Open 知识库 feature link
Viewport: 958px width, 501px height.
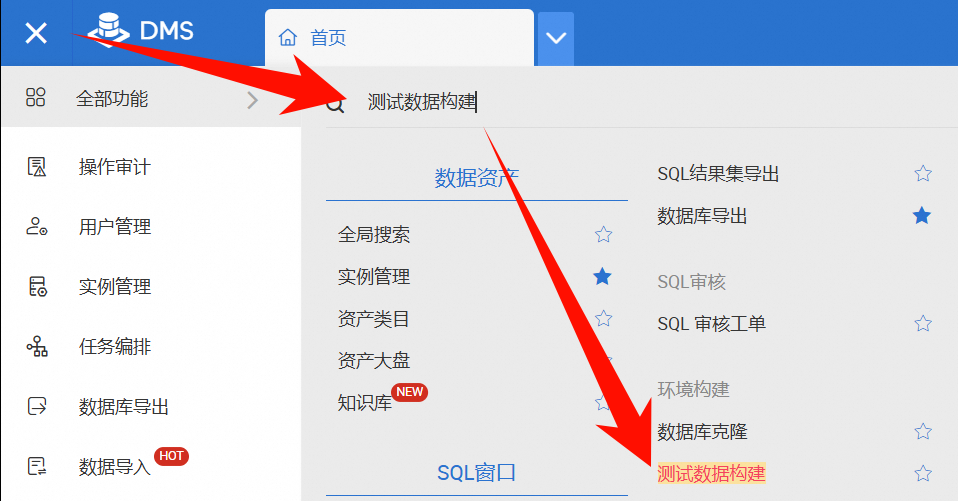coord(364,403)
